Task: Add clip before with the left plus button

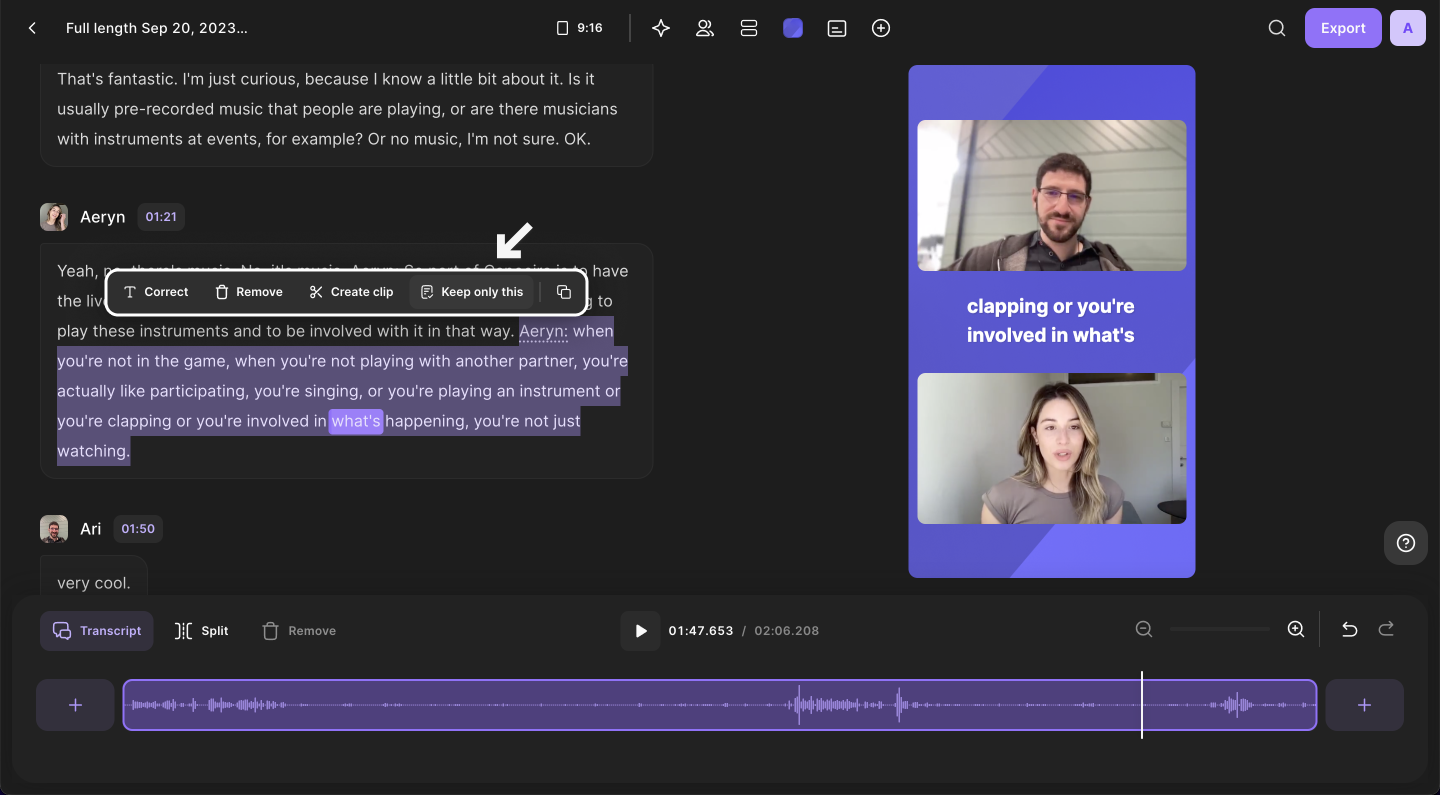Action: click(75, 705)
